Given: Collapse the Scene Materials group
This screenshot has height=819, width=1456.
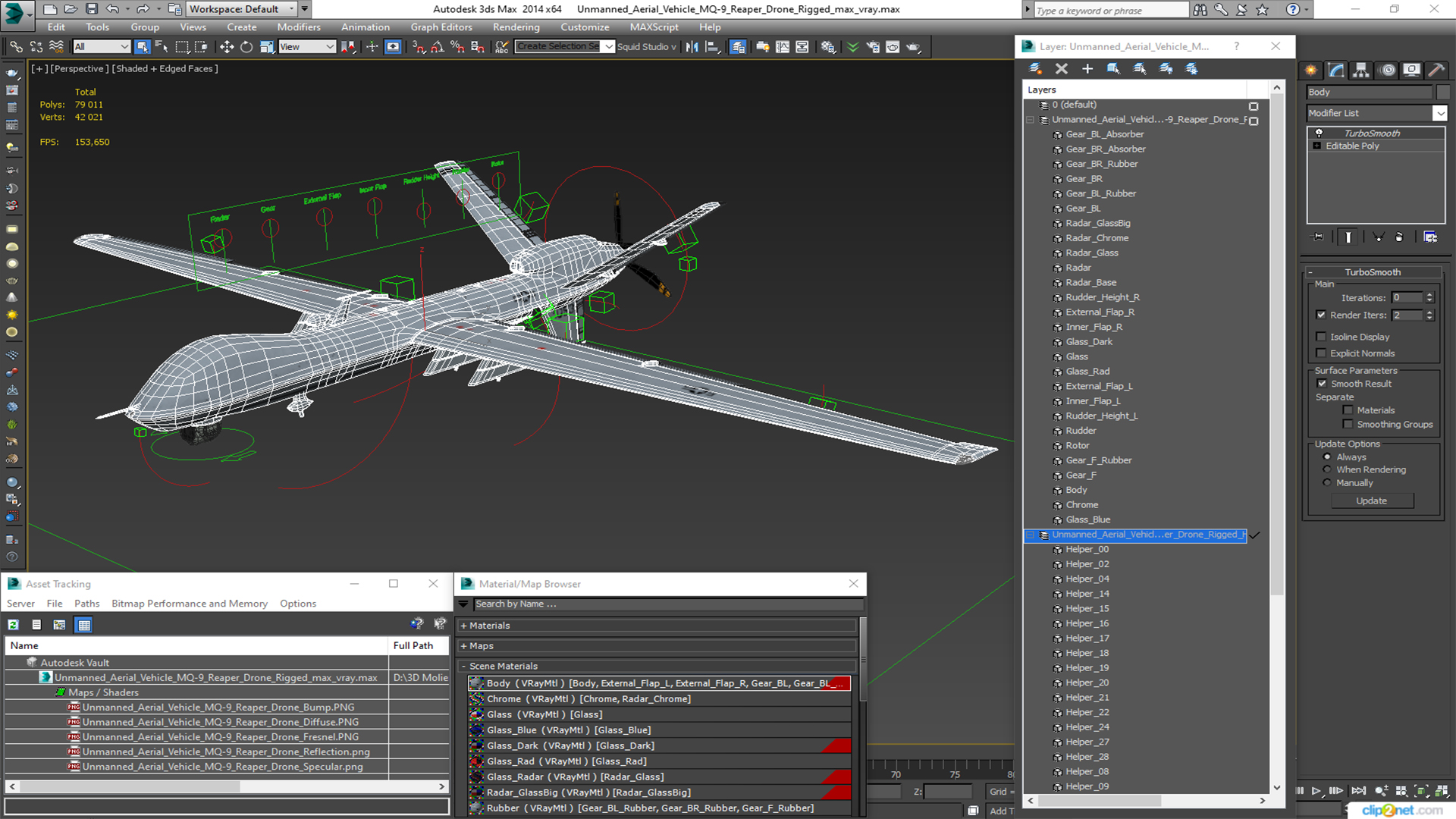Looking at the screenshot, I should click(463, 666).
